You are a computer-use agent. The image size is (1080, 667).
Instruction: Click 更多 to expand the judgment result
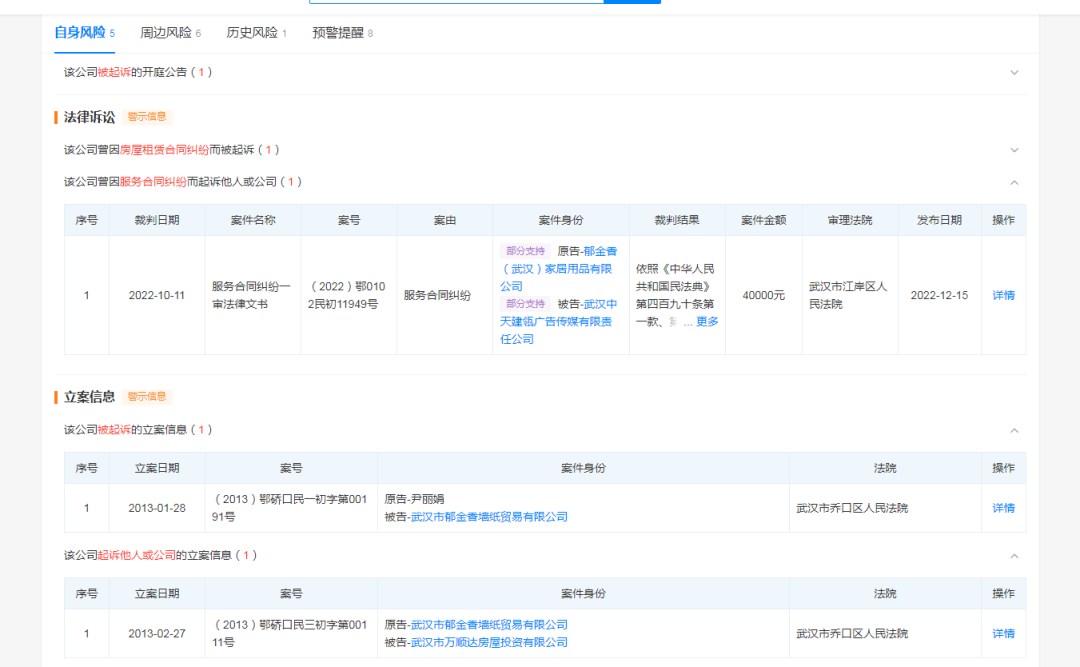(x=707, y=322)
